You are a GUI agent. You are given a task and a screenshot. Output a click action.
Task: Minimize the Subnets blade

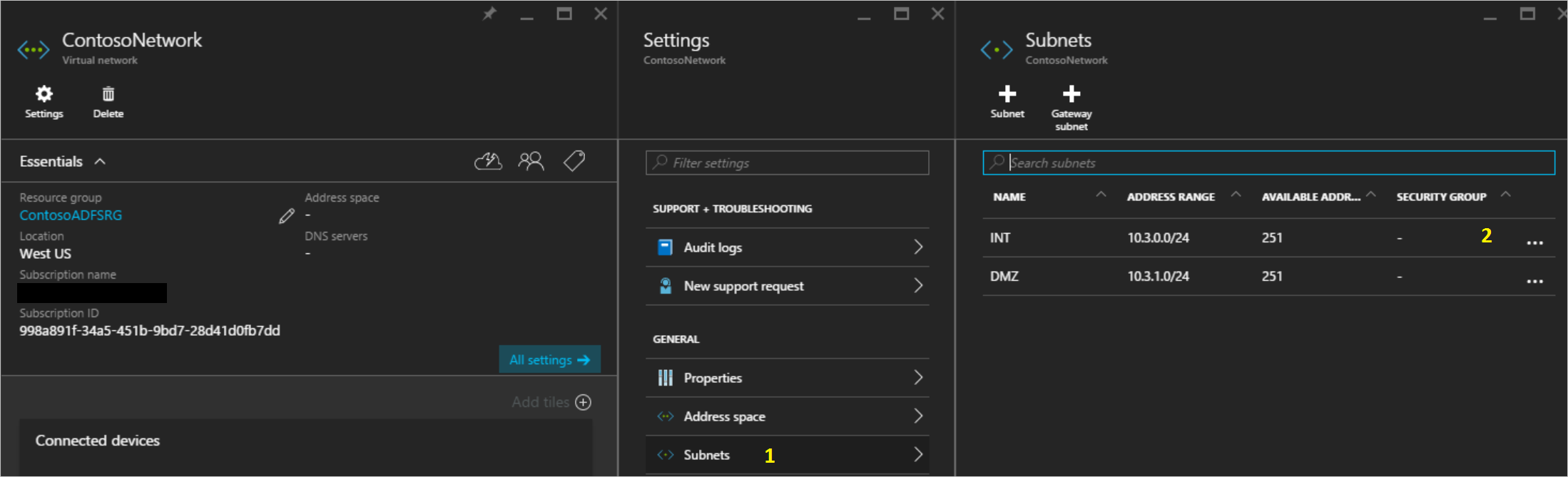tap(1490, 17)
